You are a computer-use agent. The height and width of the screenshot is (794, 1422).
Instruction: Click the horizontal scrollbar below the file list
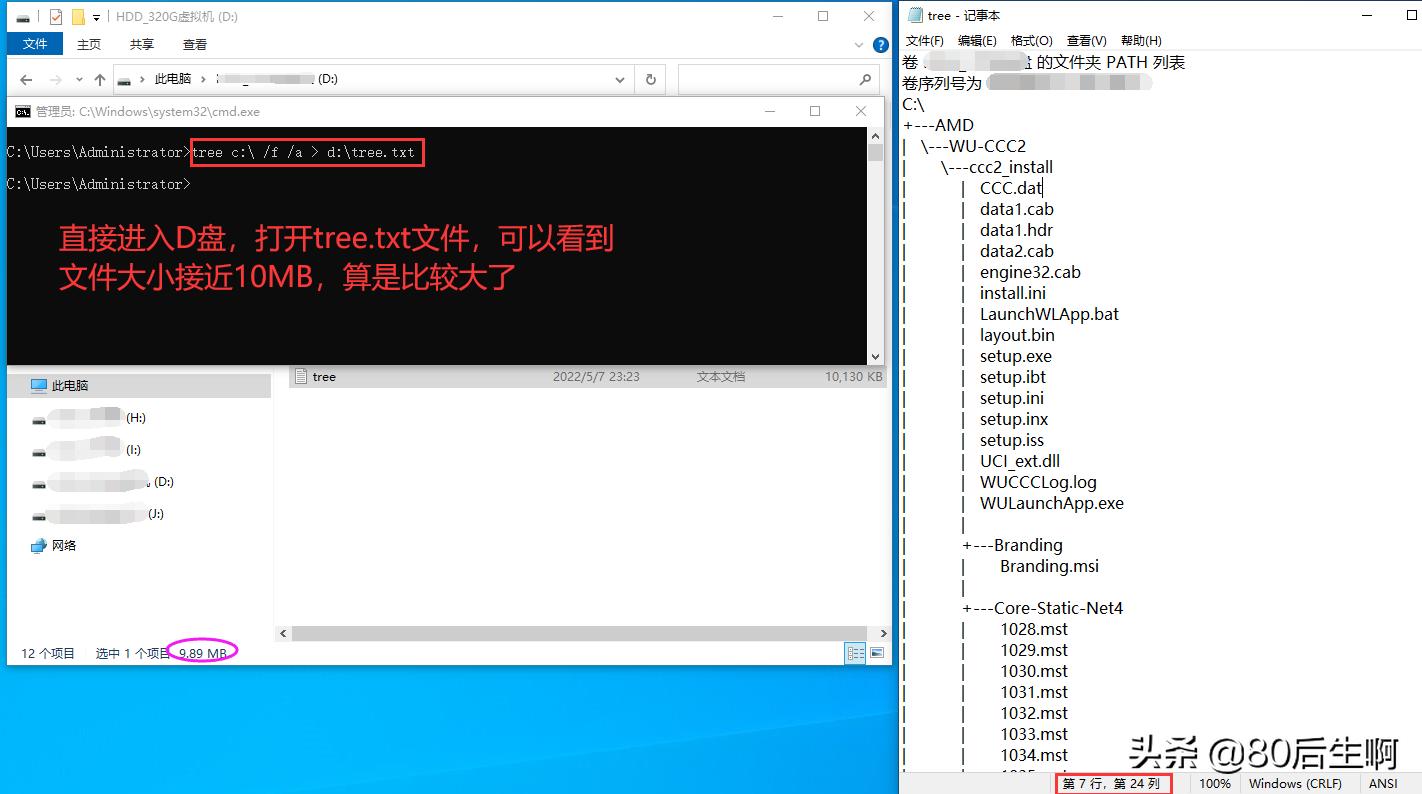(x=580, y=633)
